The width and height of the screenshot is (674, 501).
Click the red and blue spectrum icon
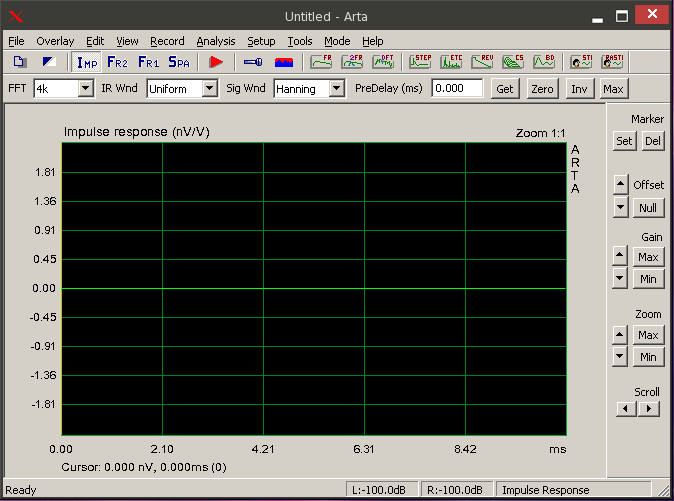[284, 62]
